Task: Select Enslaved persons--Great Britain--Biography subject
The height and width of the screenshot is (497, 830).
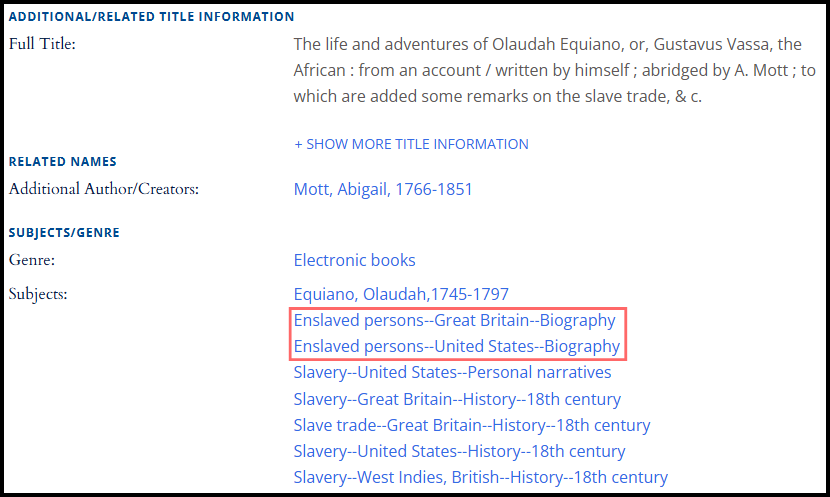Action: (454, 320)
